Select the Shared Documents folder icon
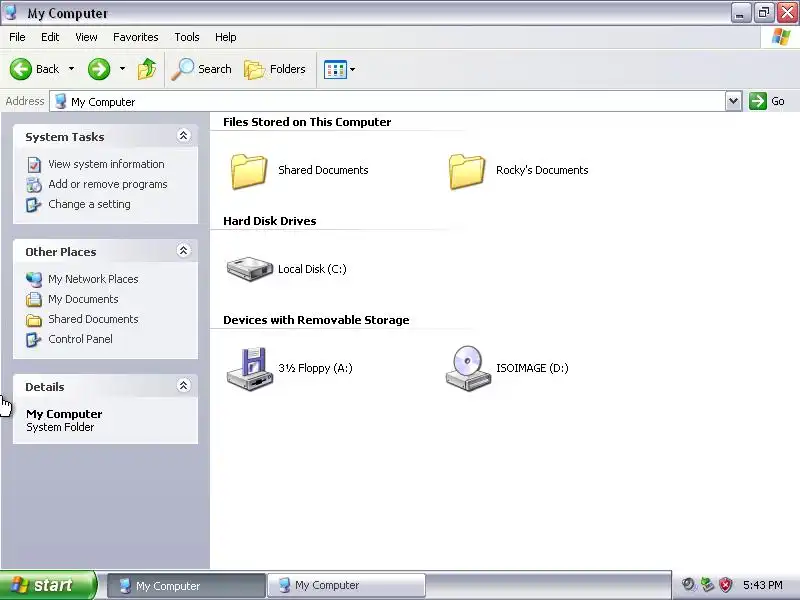800x600 pixels. (248, 171)
